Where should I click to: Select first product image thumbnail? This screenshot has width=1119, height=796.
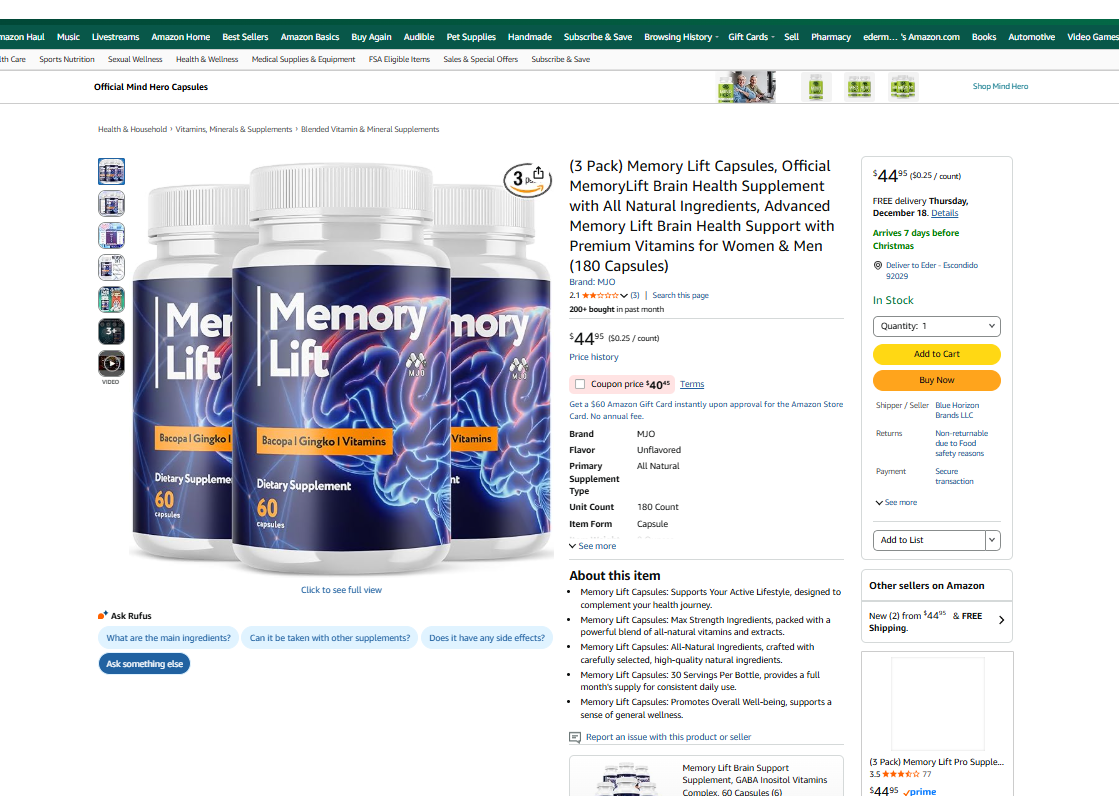111,171
